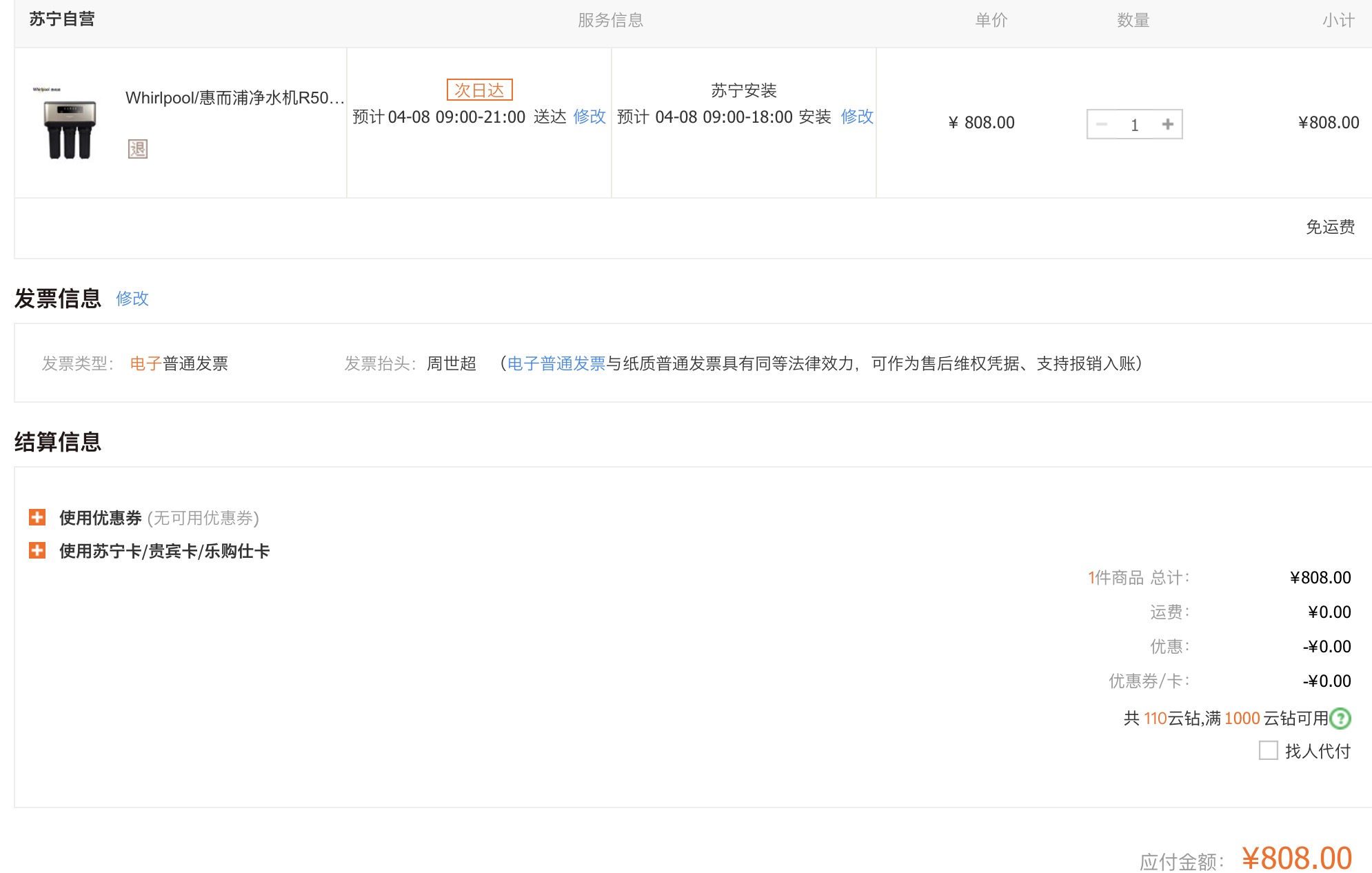Modify invoice information via 修改 link
This screenshot has height=873, width=1372.
click(x=132, y=299)
